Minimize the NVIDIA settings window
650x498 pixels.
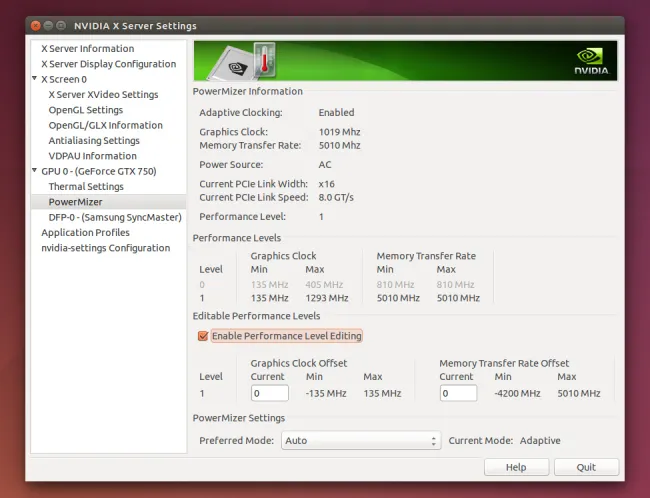[49, 26]
